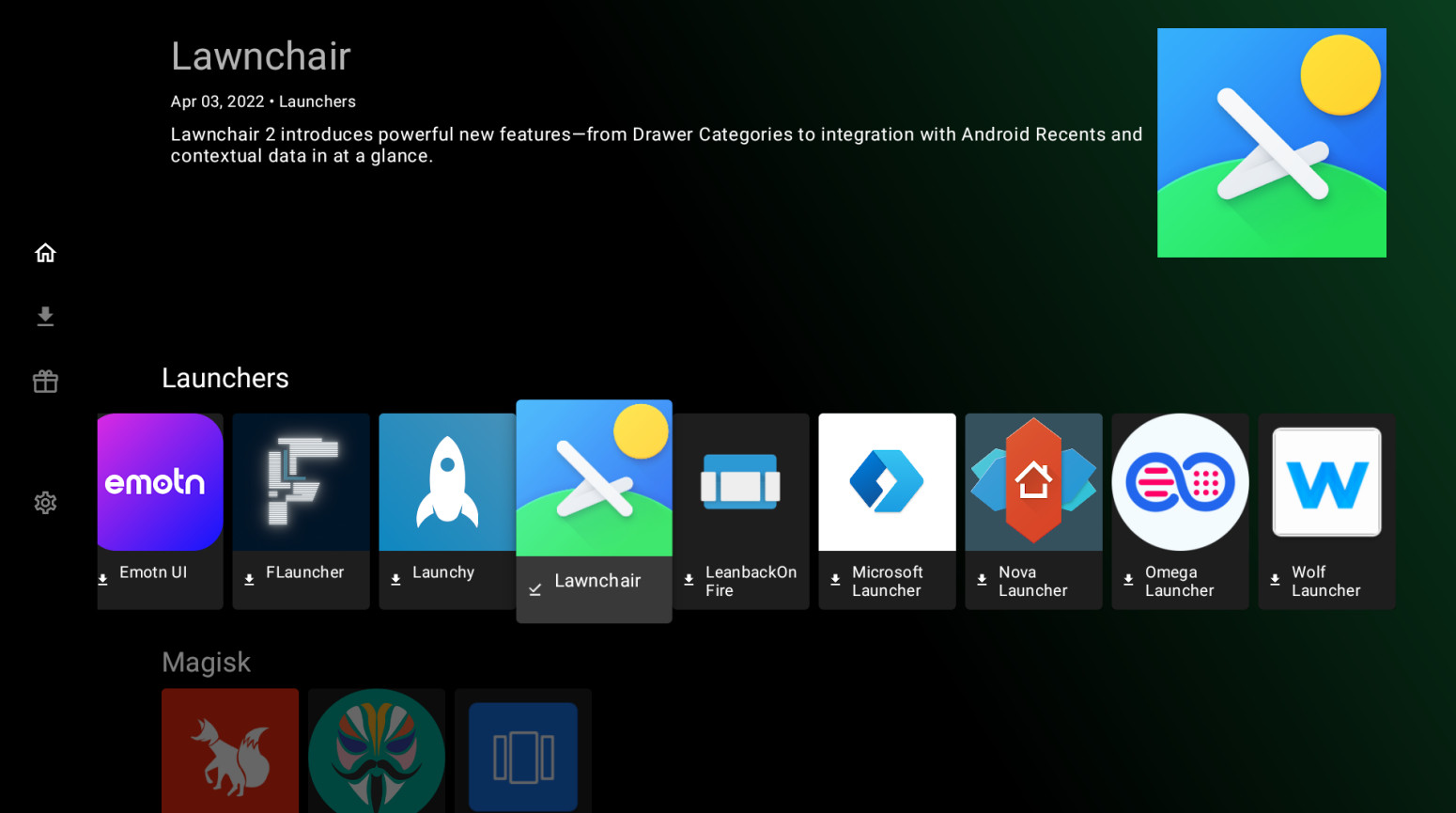Click the highlighted Lawnchair card
Image resolution: width=1456 pixels, height=813 pixels.
point(594,510)
